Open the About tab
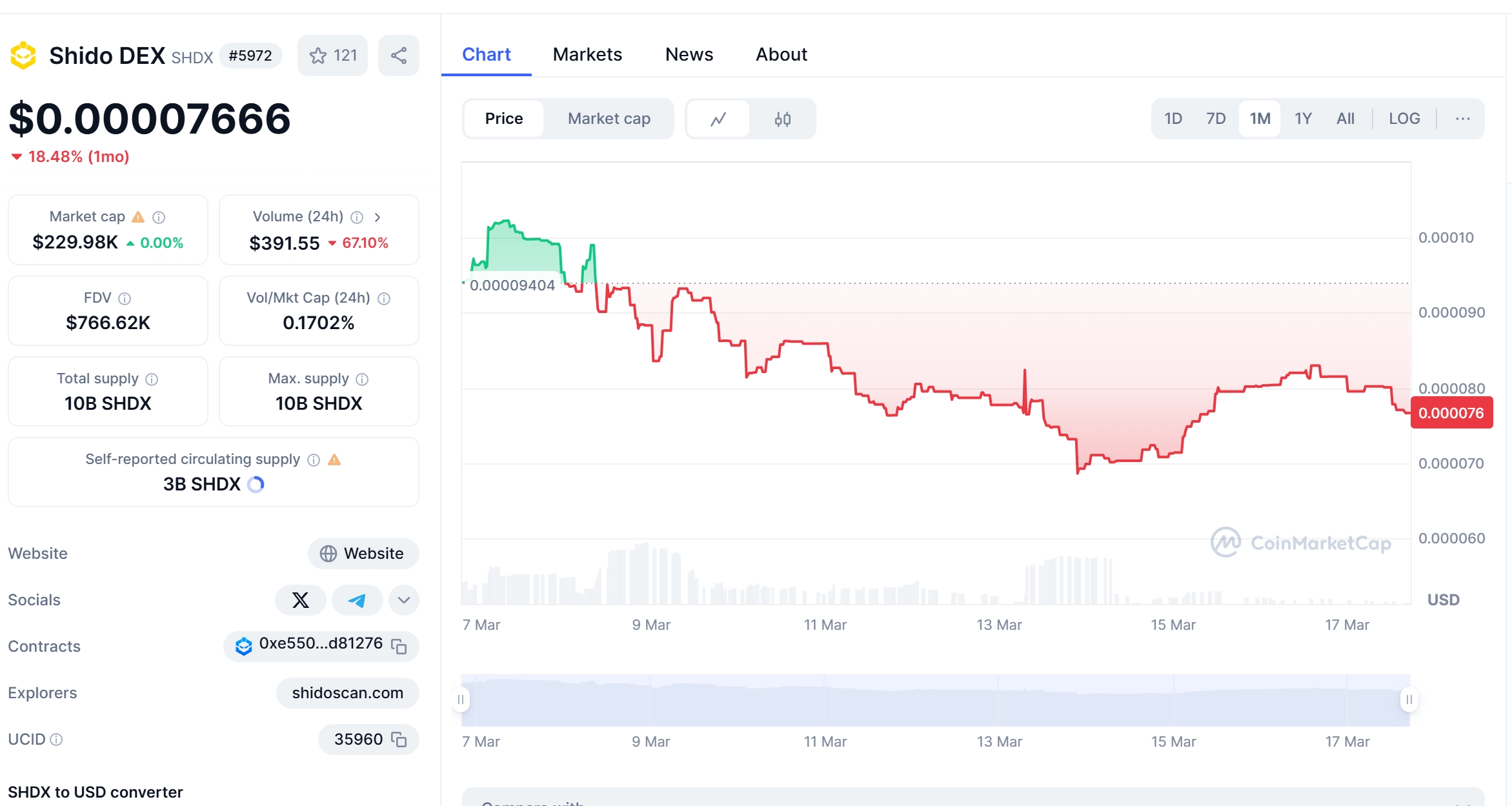1512x806 pixels. click(x=781, y=54)
